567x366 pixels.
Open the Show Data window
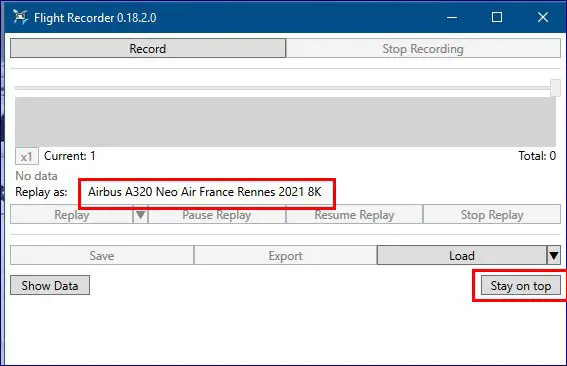click(50, 286)
